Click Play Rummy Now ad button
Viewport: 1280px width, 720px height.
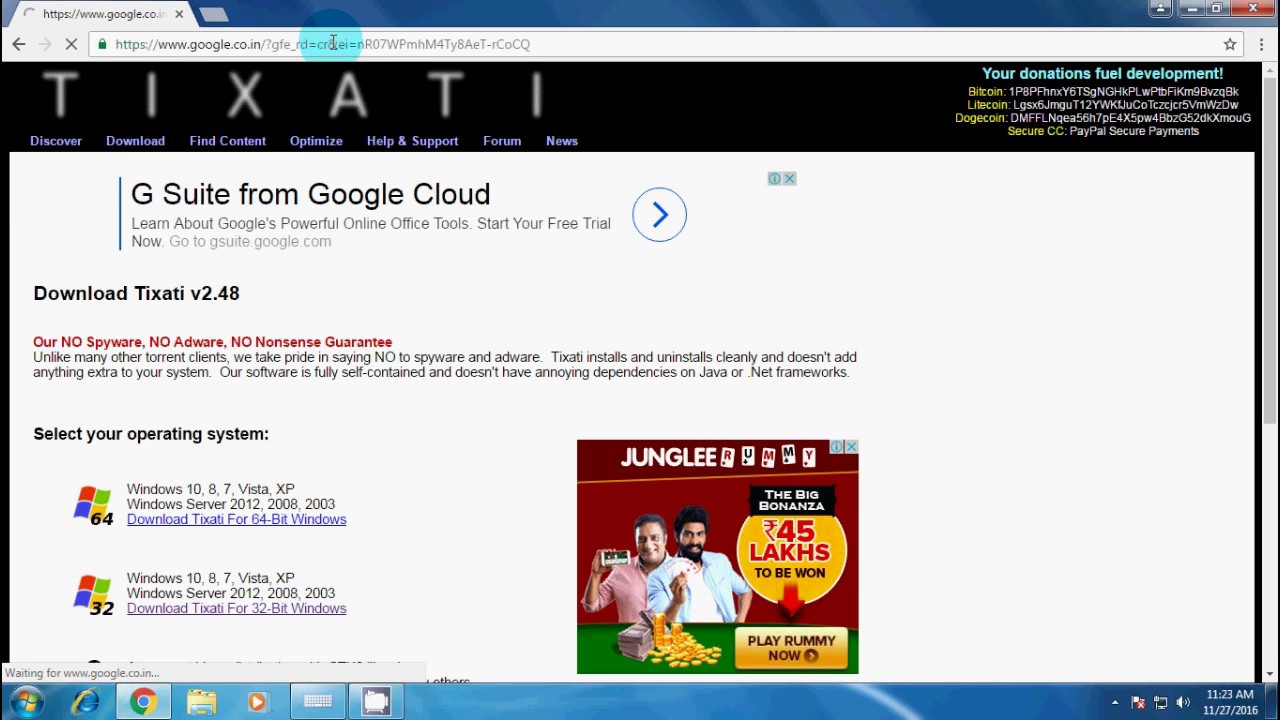pos(791,648)
